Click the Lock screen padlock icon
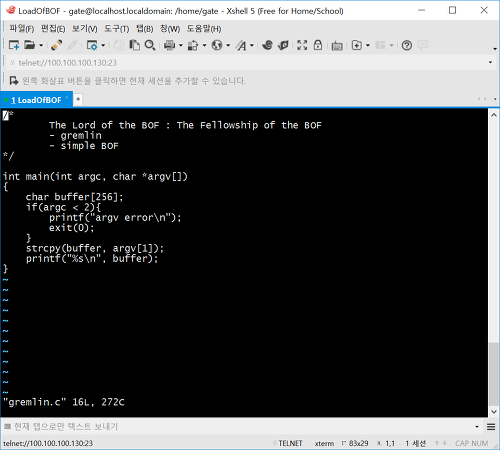The image size is (500, 450). (x=318, y=45)
